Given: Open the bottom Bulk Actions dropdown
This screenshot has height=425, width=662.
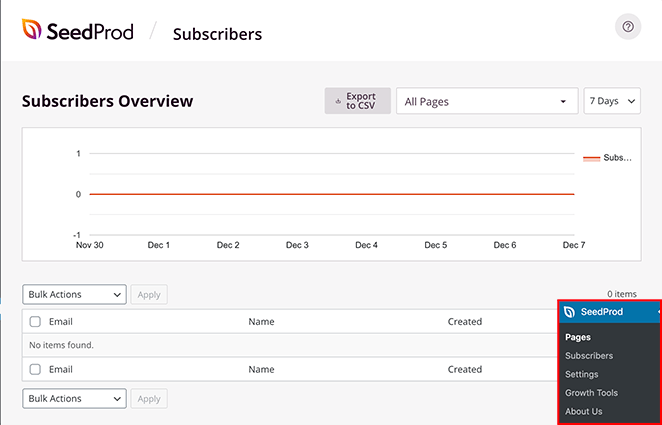Looking at the screenshot, I should click(x=75, y=399).
